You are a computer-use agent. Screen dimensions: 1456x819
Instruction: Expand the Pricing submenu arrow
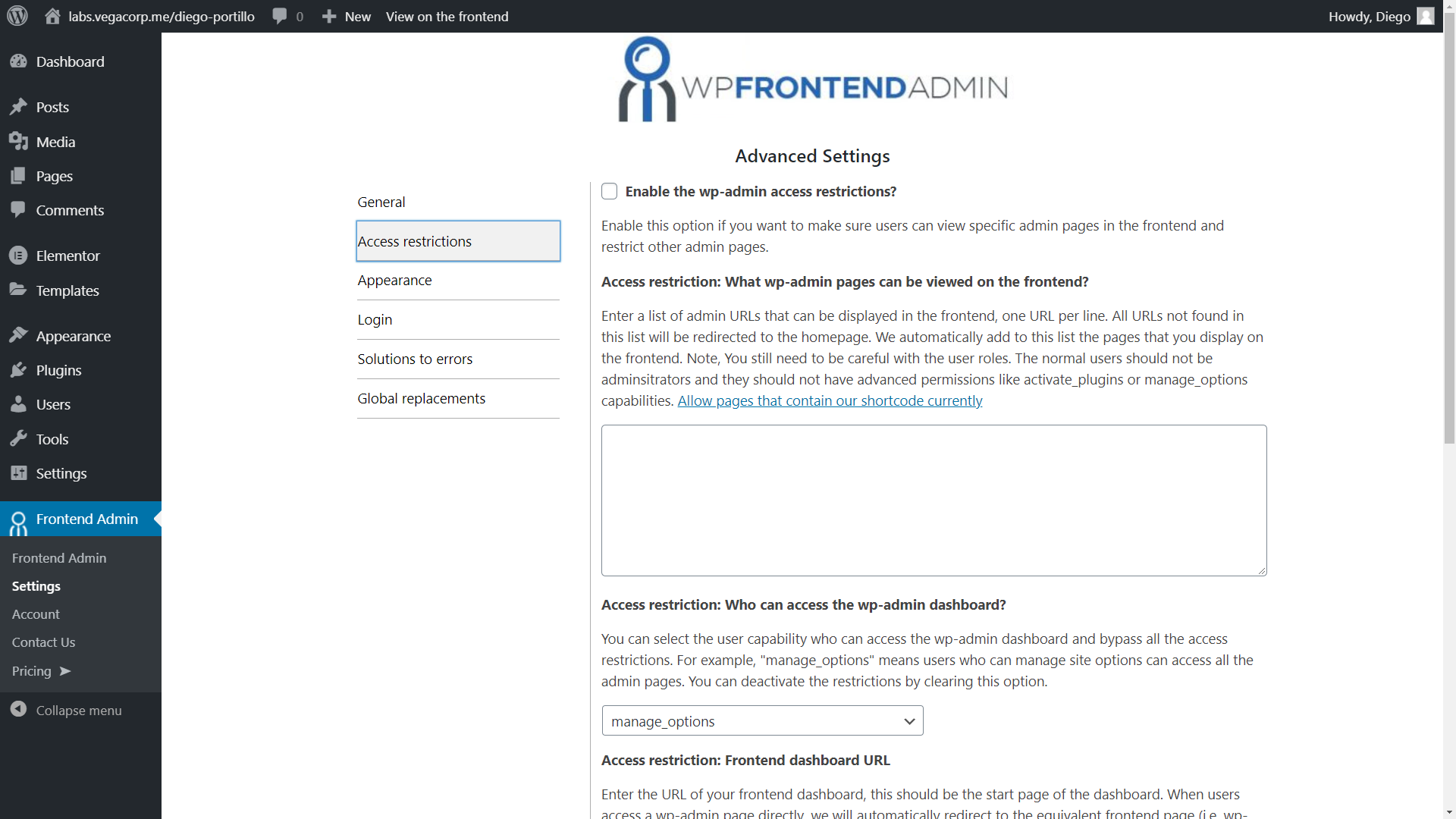pyautogui.click(x=64, y=671)
